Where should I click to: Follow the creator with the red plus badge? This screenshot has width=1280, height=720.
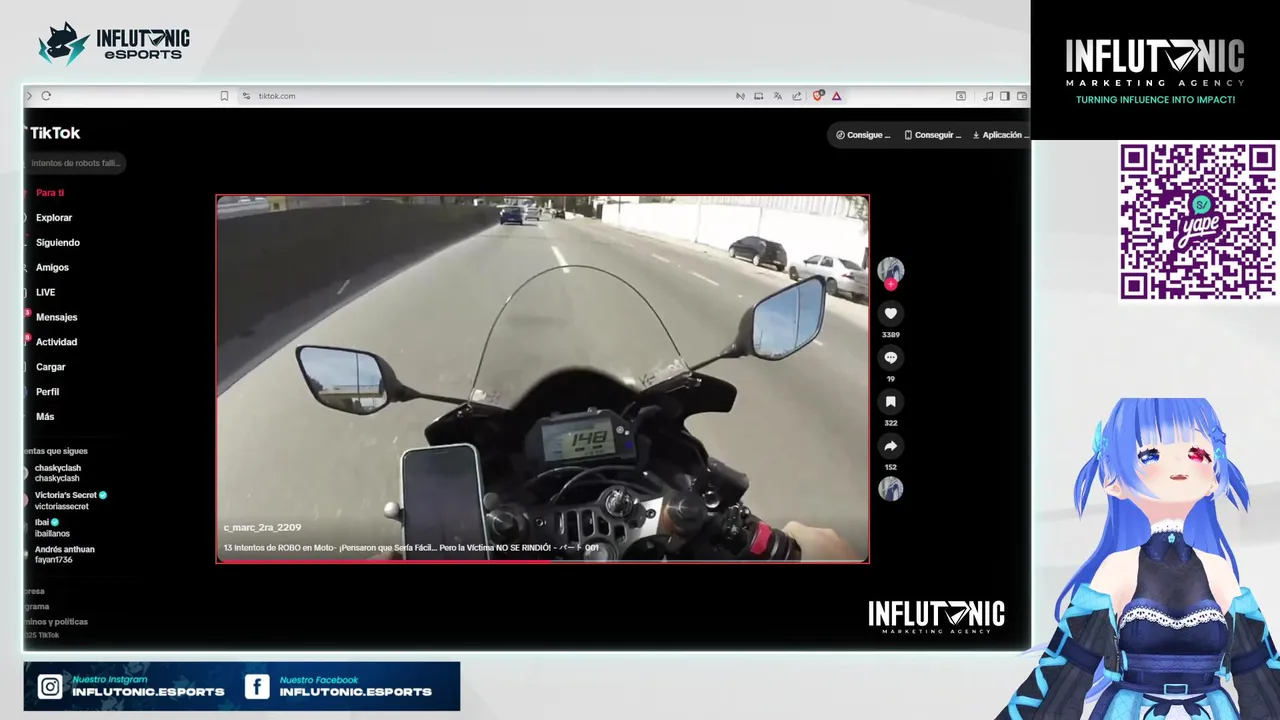[x=890, y=284]
